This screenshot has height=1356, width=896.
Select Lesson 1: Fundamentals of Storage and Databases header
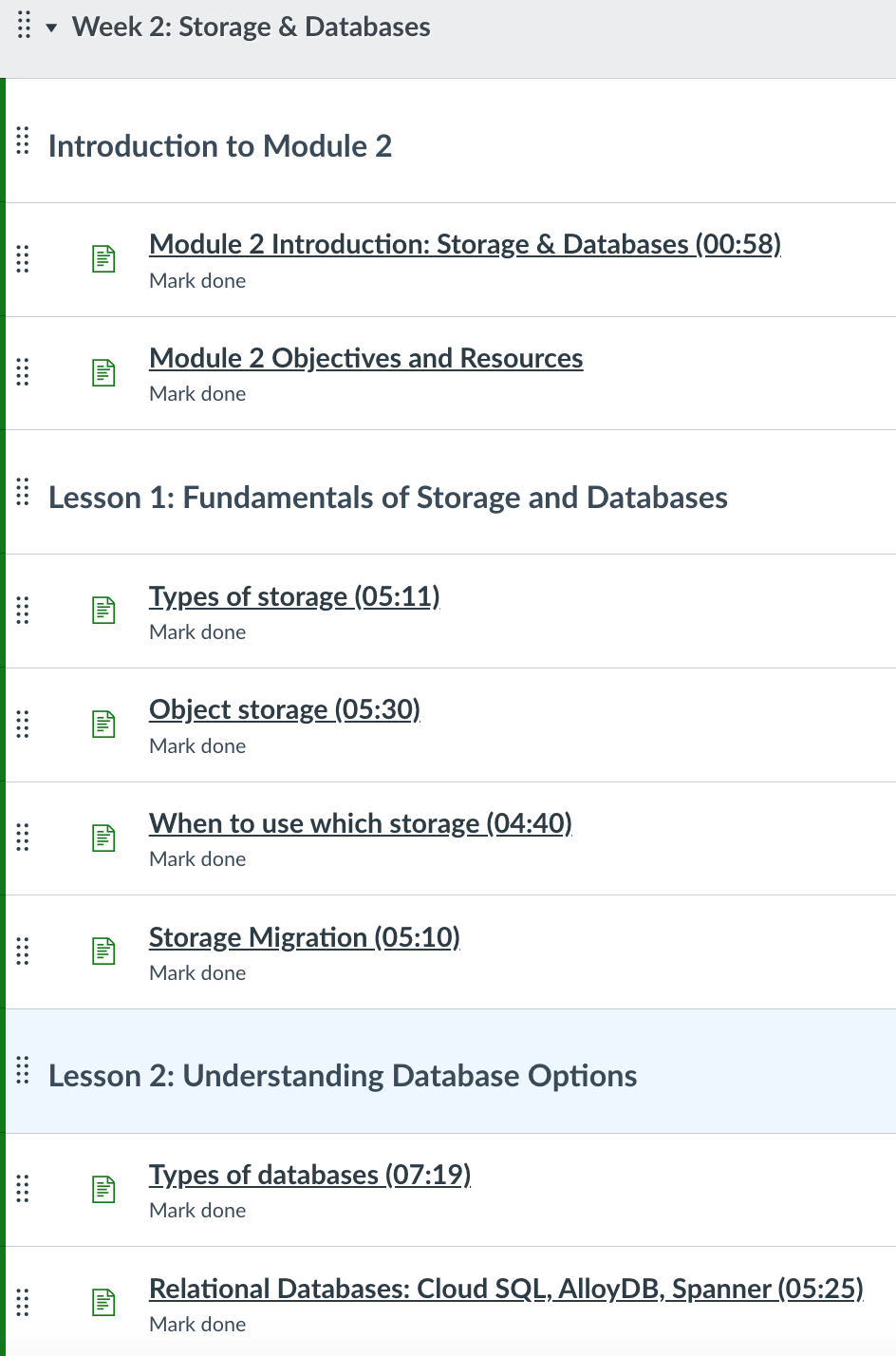tap(388, 498)
